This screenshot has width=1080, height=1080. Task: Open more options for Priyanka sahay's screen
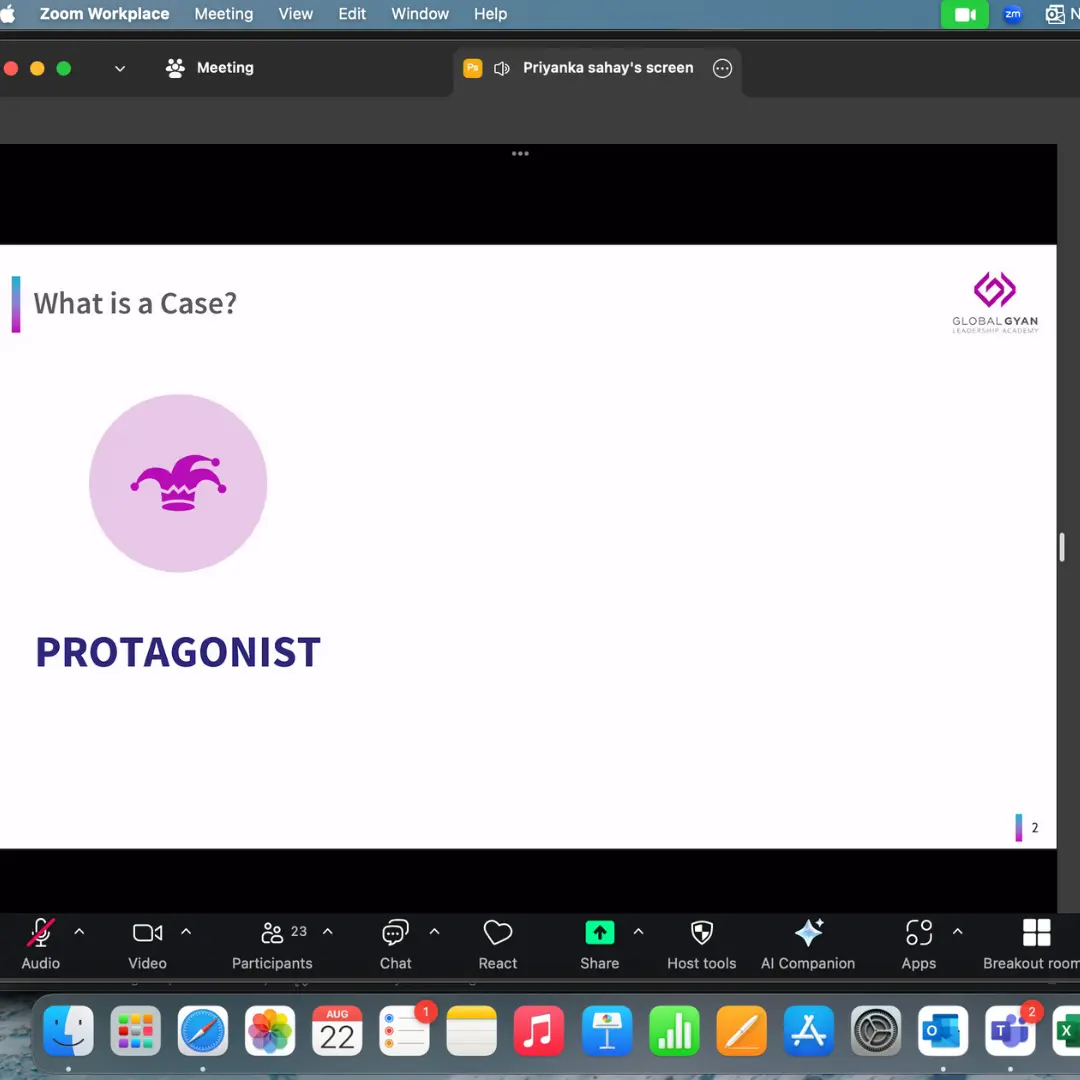coord(722,68)
